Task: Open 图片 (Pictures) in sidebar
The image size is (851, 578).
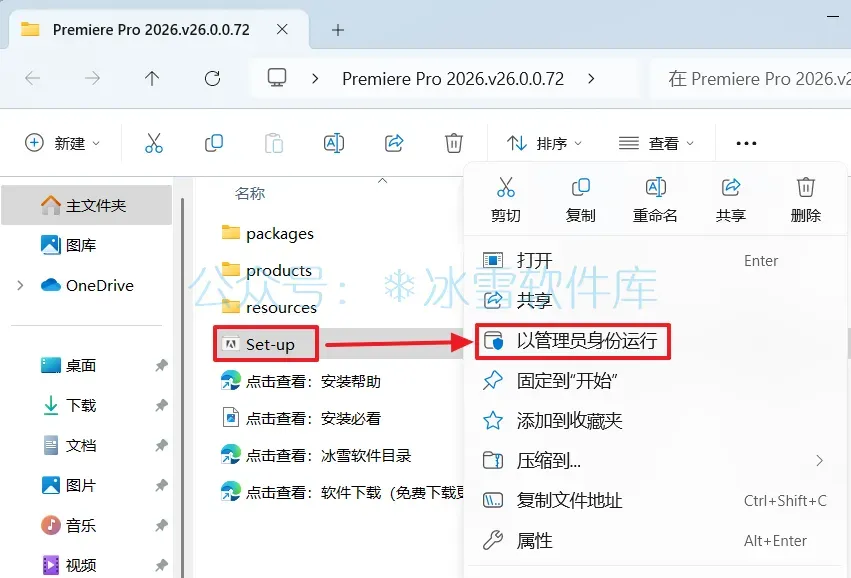Action: point(69,485)
